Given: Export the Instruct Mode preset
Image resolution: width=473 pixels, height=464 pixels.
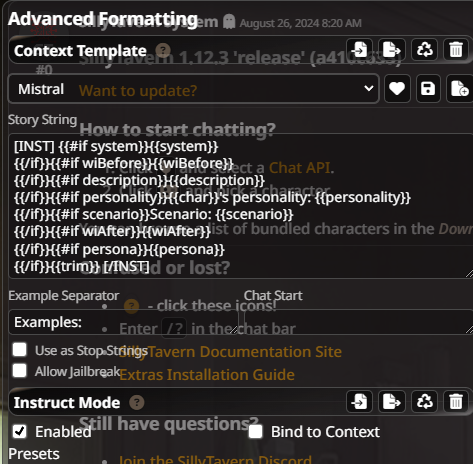Looking at the screenshot, I should (392, 401).
